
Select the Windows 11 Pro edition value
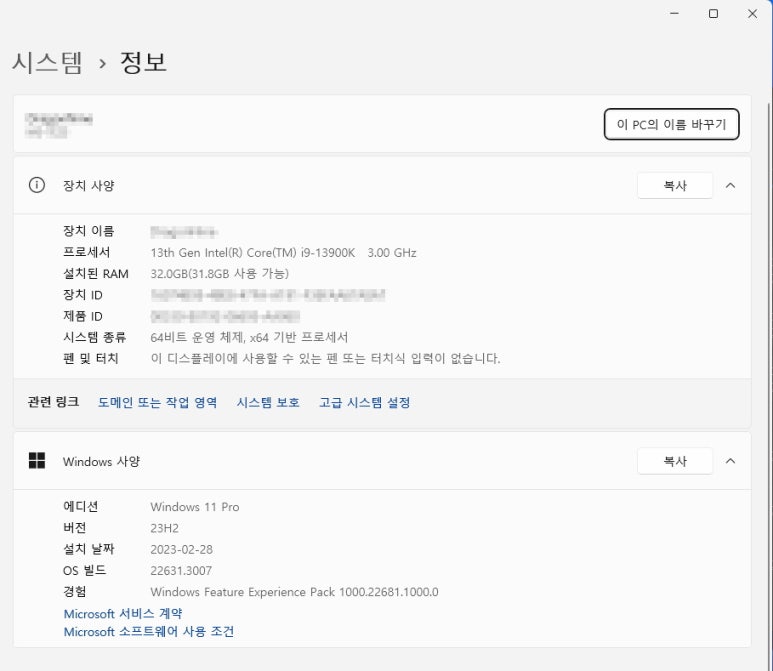[195, 507]
